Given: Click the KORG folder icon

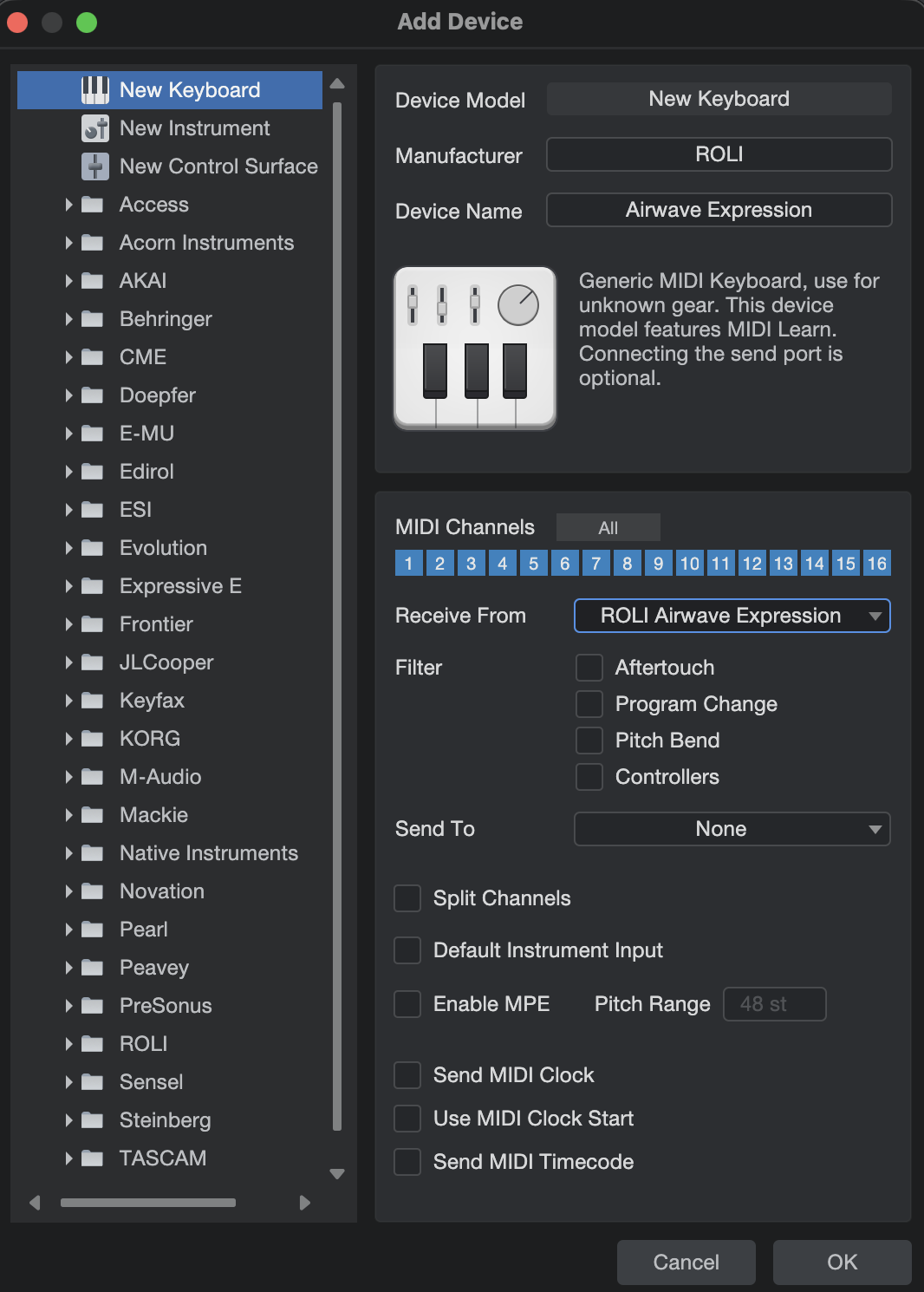Looking at the screenshot, I should (x=92, y=739).
